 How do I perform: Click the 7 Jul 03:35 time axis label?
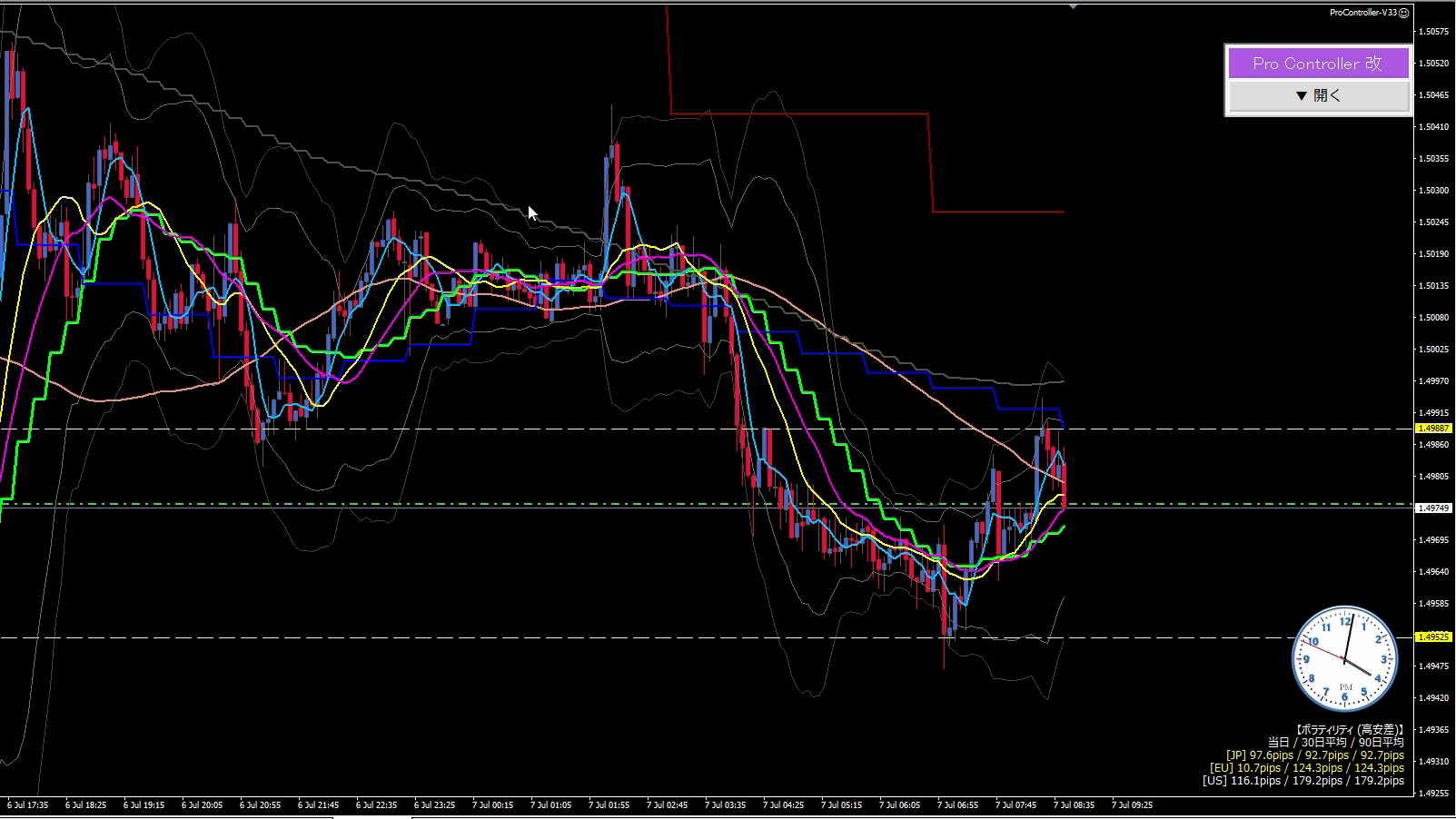click(725, 804)
